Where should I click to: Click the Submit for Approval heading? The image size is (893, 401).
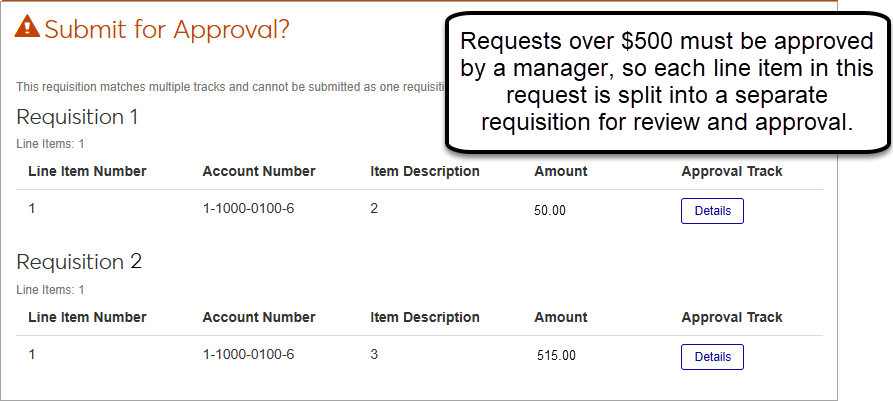[x=167, y=29]
